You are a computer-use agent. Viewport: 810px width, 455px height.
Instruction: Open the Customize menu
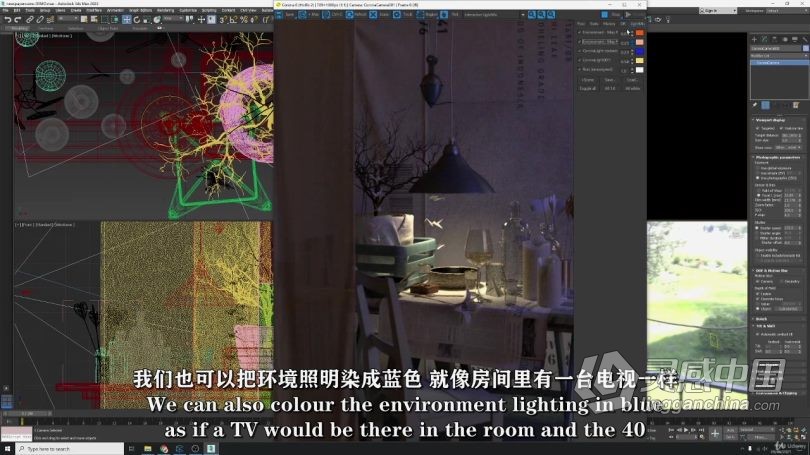coord(188,10)
